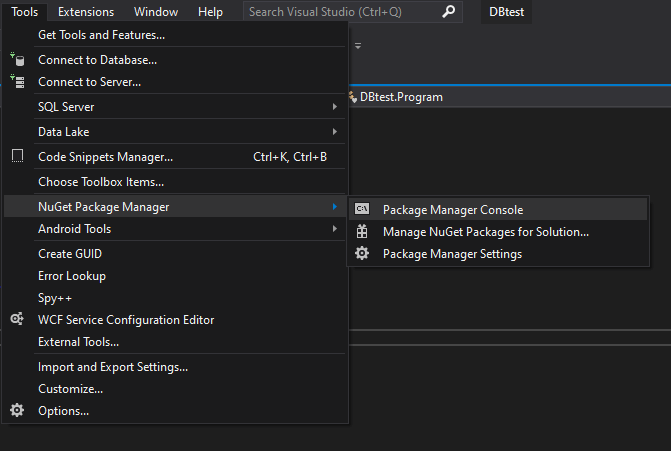
Task: Select Manage NuGet Packages for Solution
Action: click(498, 231)
